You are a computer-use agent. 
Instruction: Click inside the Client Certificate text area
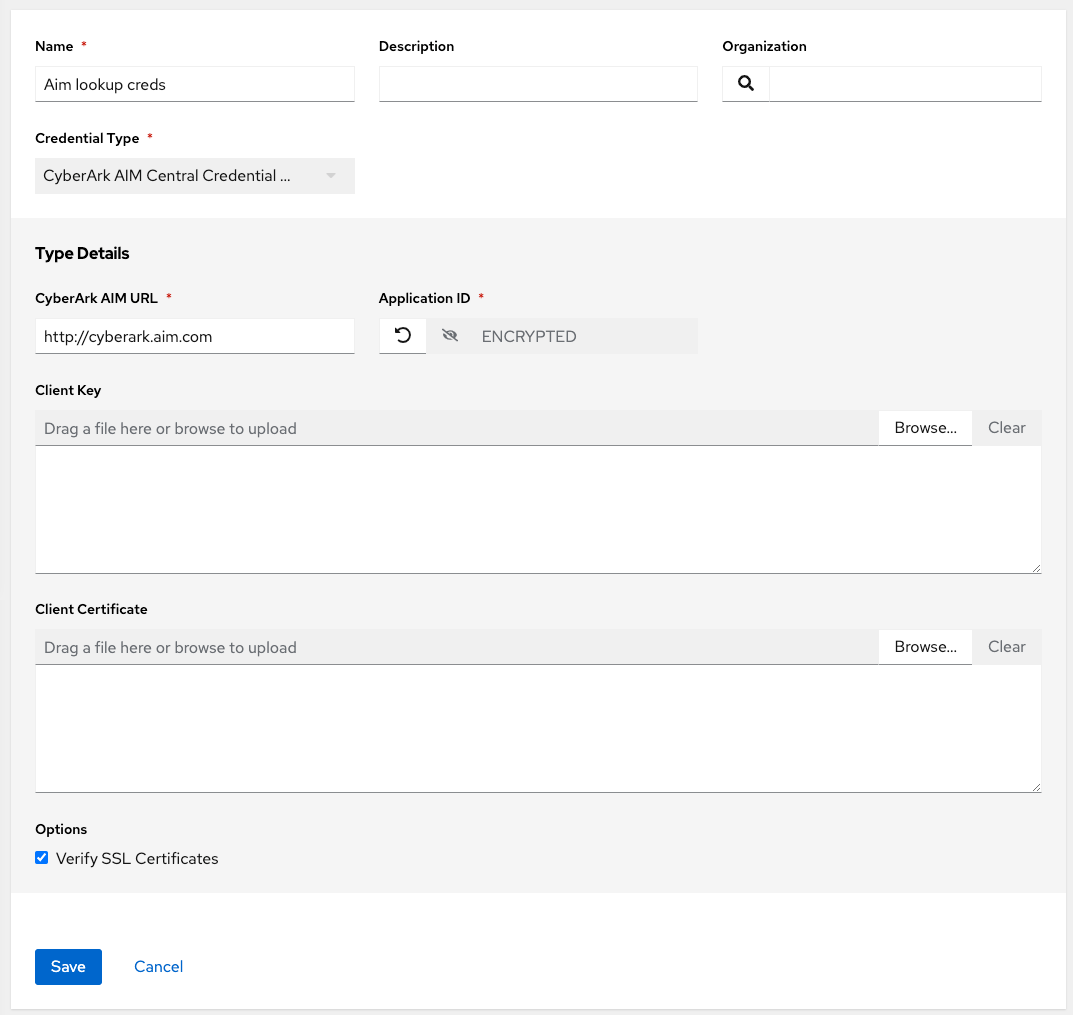(x=537, y=729)
